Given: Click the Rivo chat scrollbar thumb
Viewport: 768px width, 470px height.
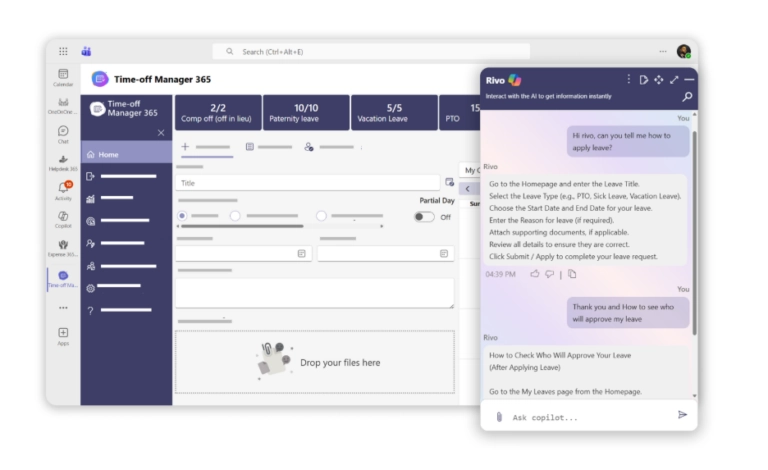Looking at the screenshot, I should point(694,233).
